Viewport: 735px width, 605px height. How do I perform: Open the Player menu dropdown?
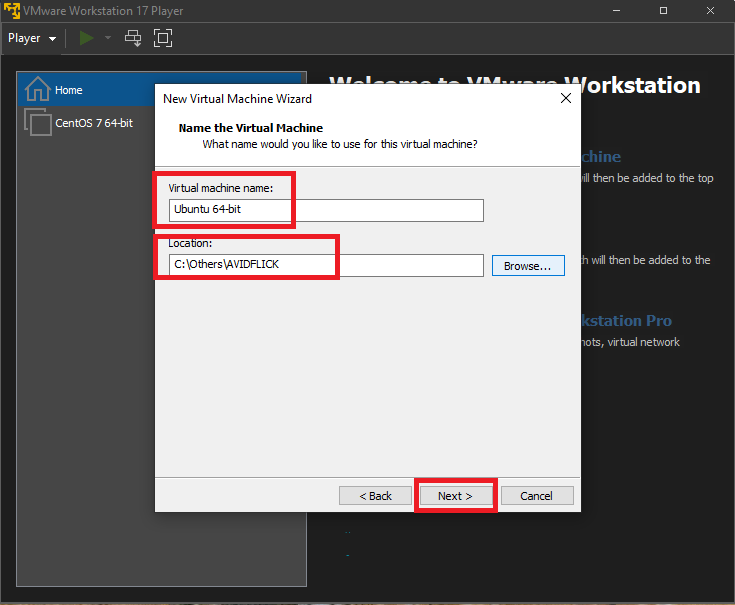click(x=32, y=38)
